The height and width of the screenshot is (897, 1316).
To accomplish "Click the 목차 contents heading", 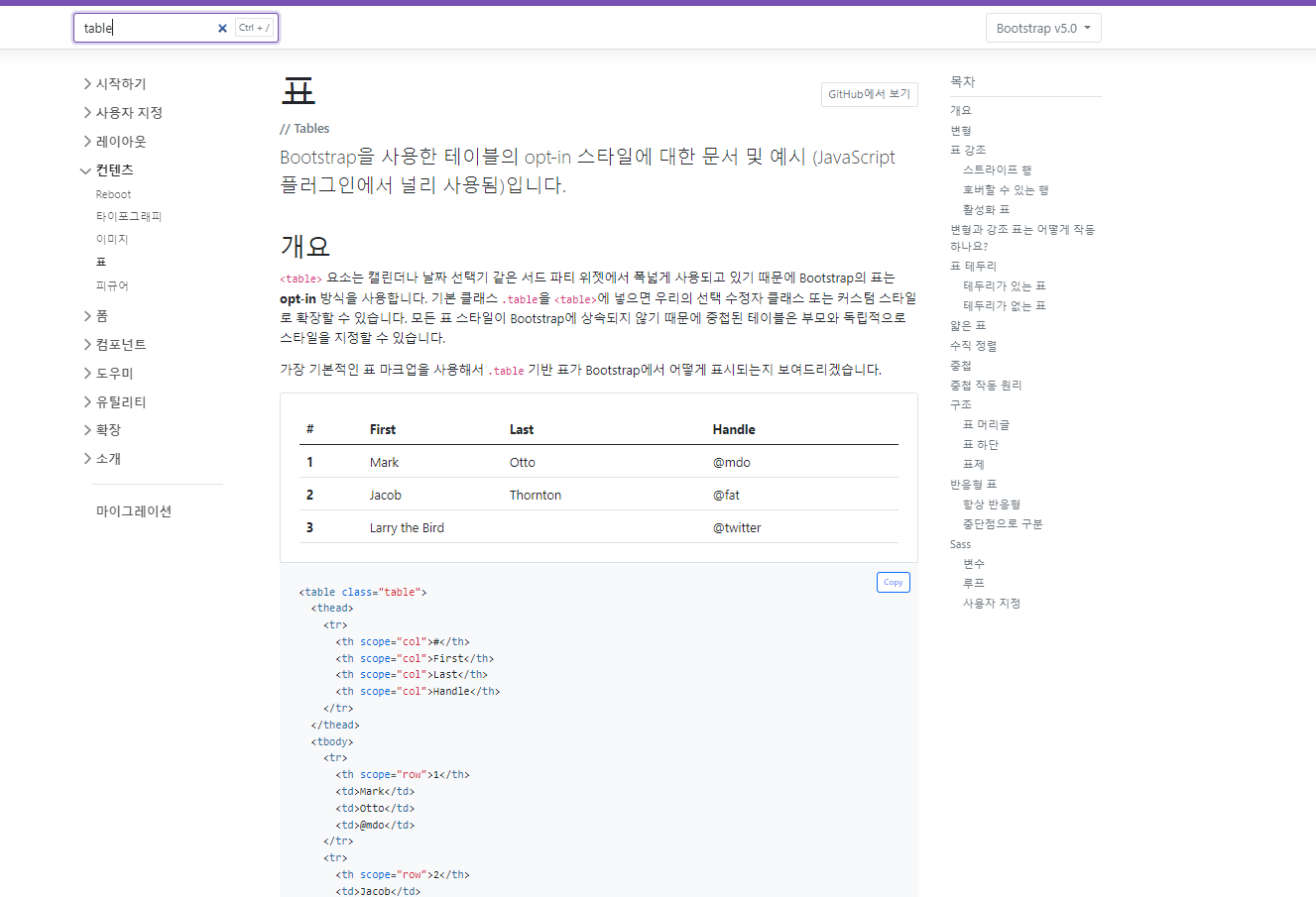I will click(x=963, y=81).
